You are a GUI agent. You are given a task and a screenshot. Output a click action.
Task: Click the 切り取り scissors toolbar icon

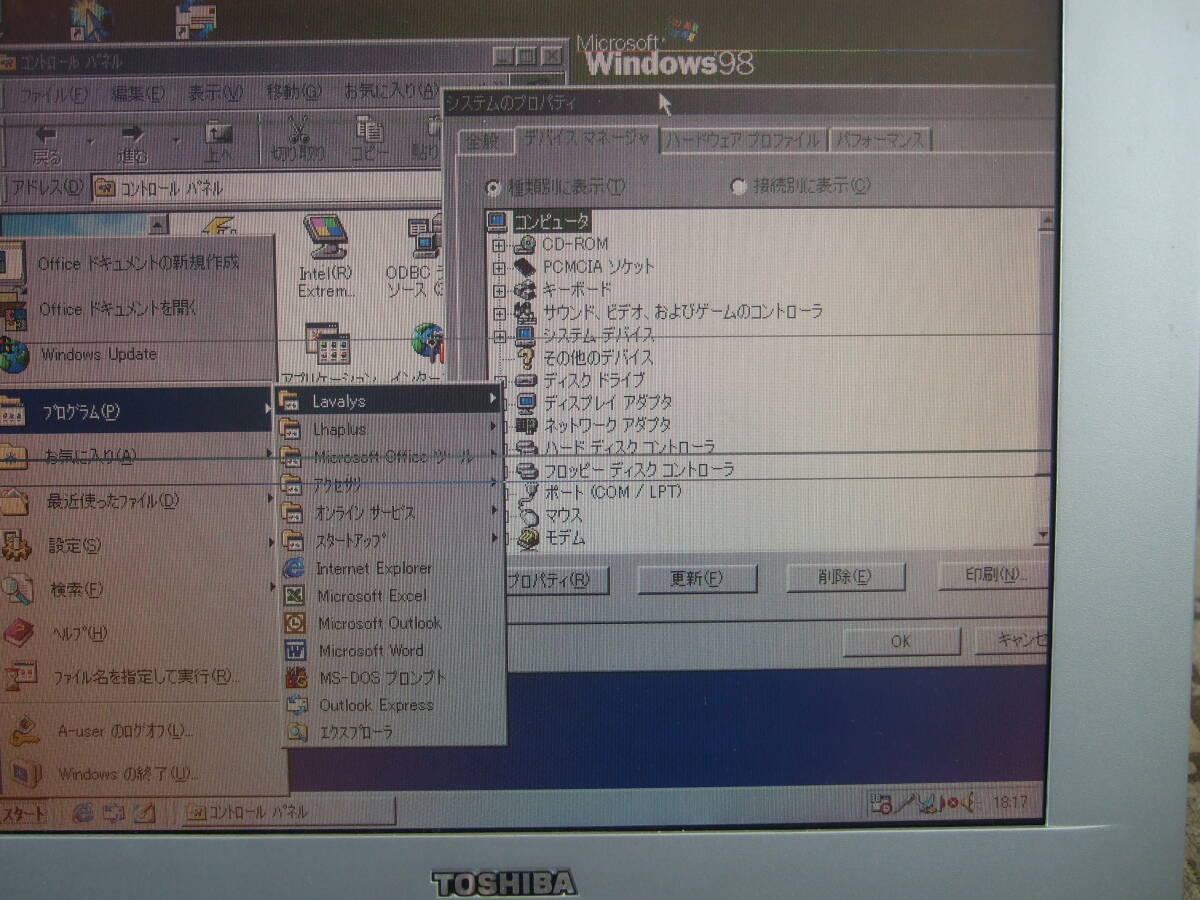297,140
